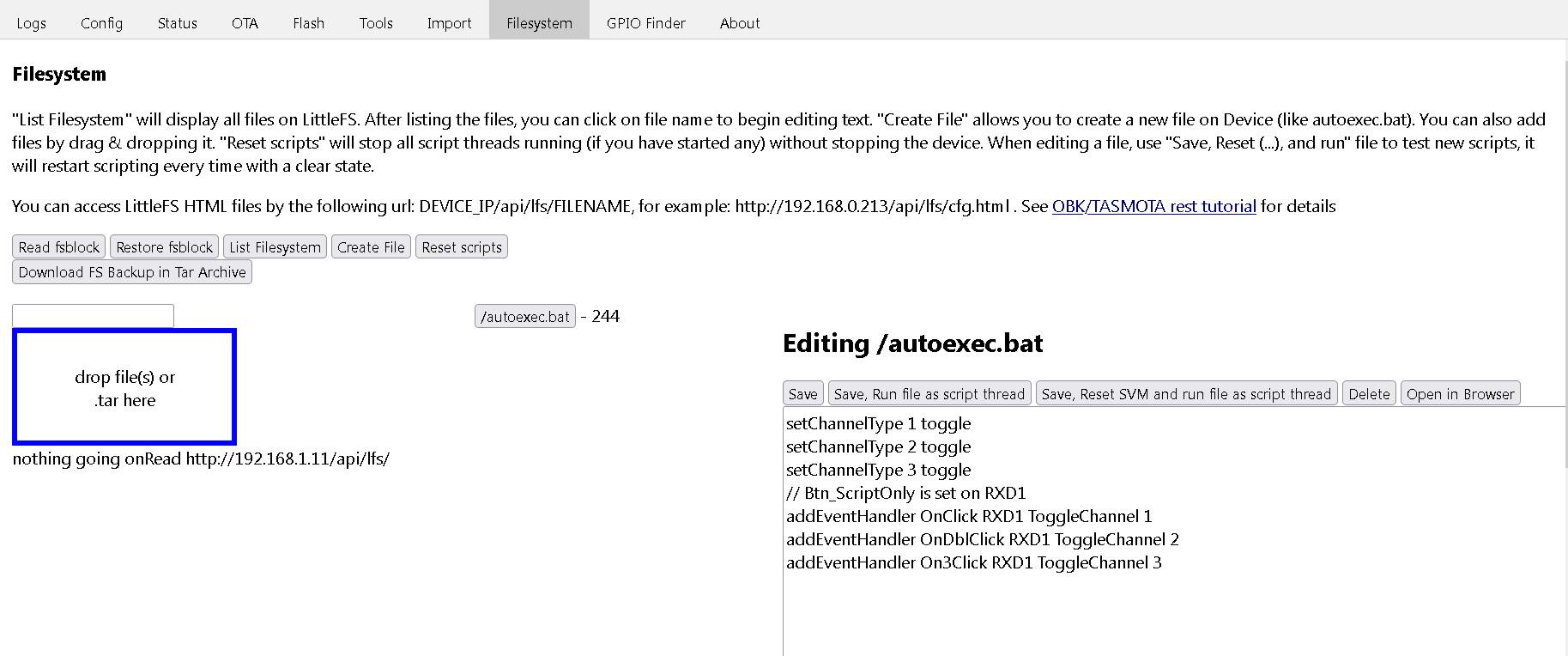Click the Open in Browser button
Image resolution: width=1568 pixels, height=656 pixels.
[1460, 394]
